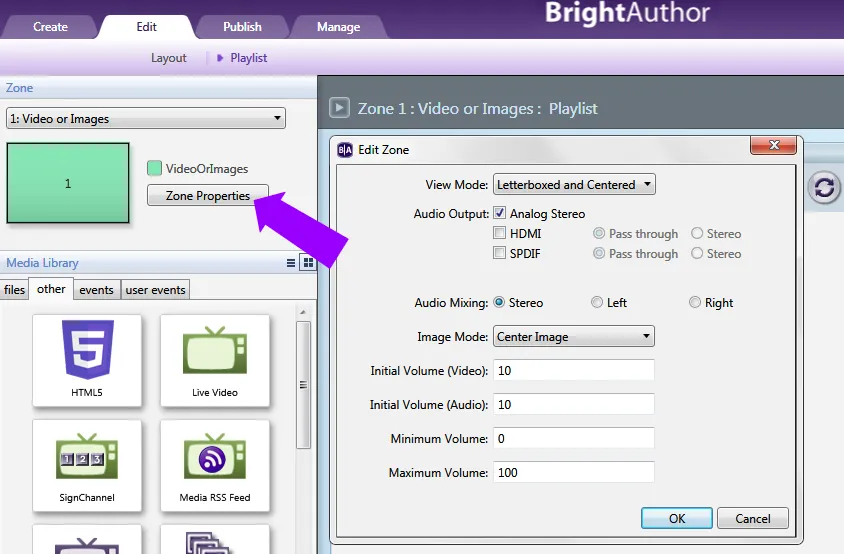
Task: Select the green zone 1 thumbnail
Action: (x=68, y=183)
